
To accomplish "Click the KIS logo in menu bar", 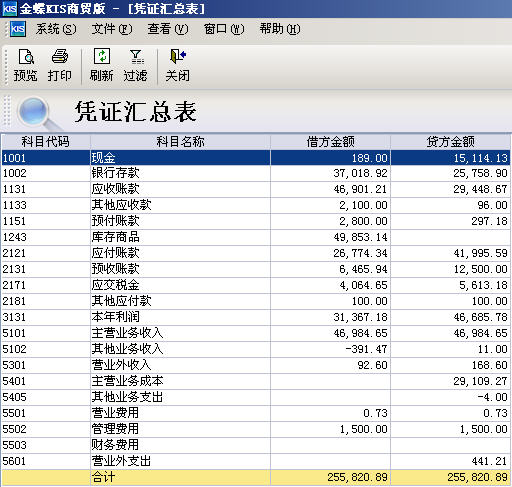I will coord(18,29).
